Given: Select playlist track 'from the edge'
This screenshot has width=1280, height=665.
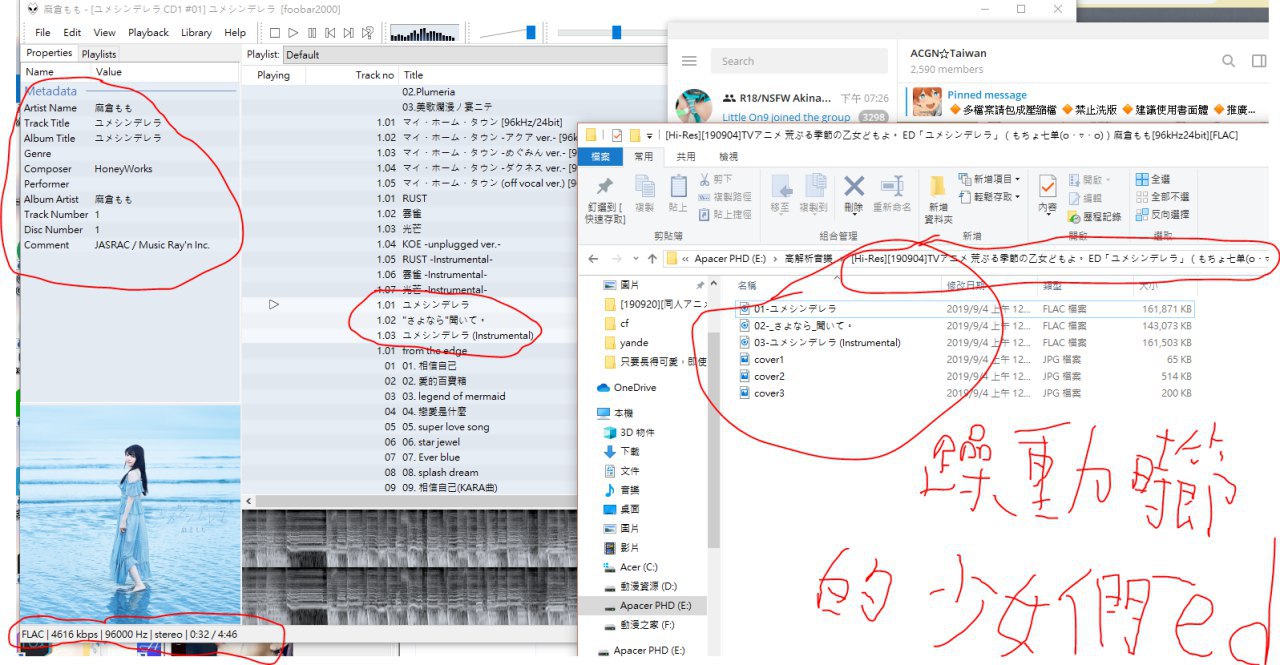Looking at the screenshot, I should pyautogui.click(x=434, y=350).
